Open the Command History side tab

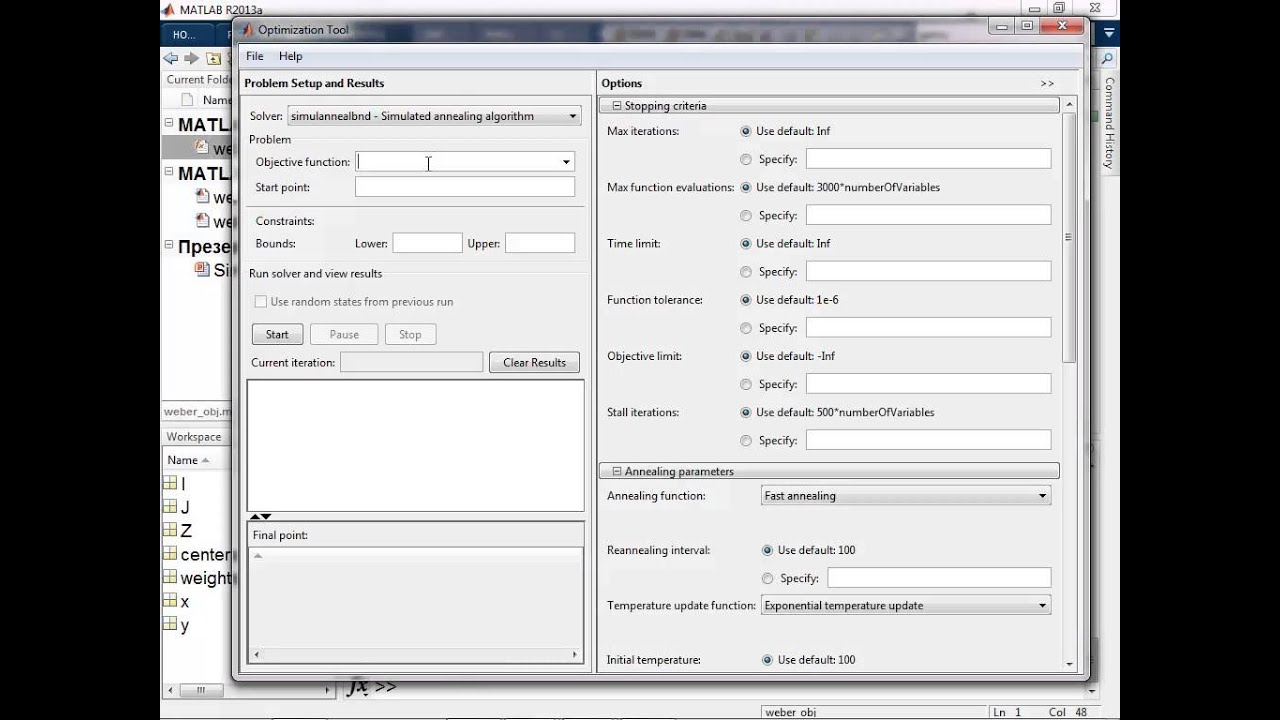[x=1109, y=123]
